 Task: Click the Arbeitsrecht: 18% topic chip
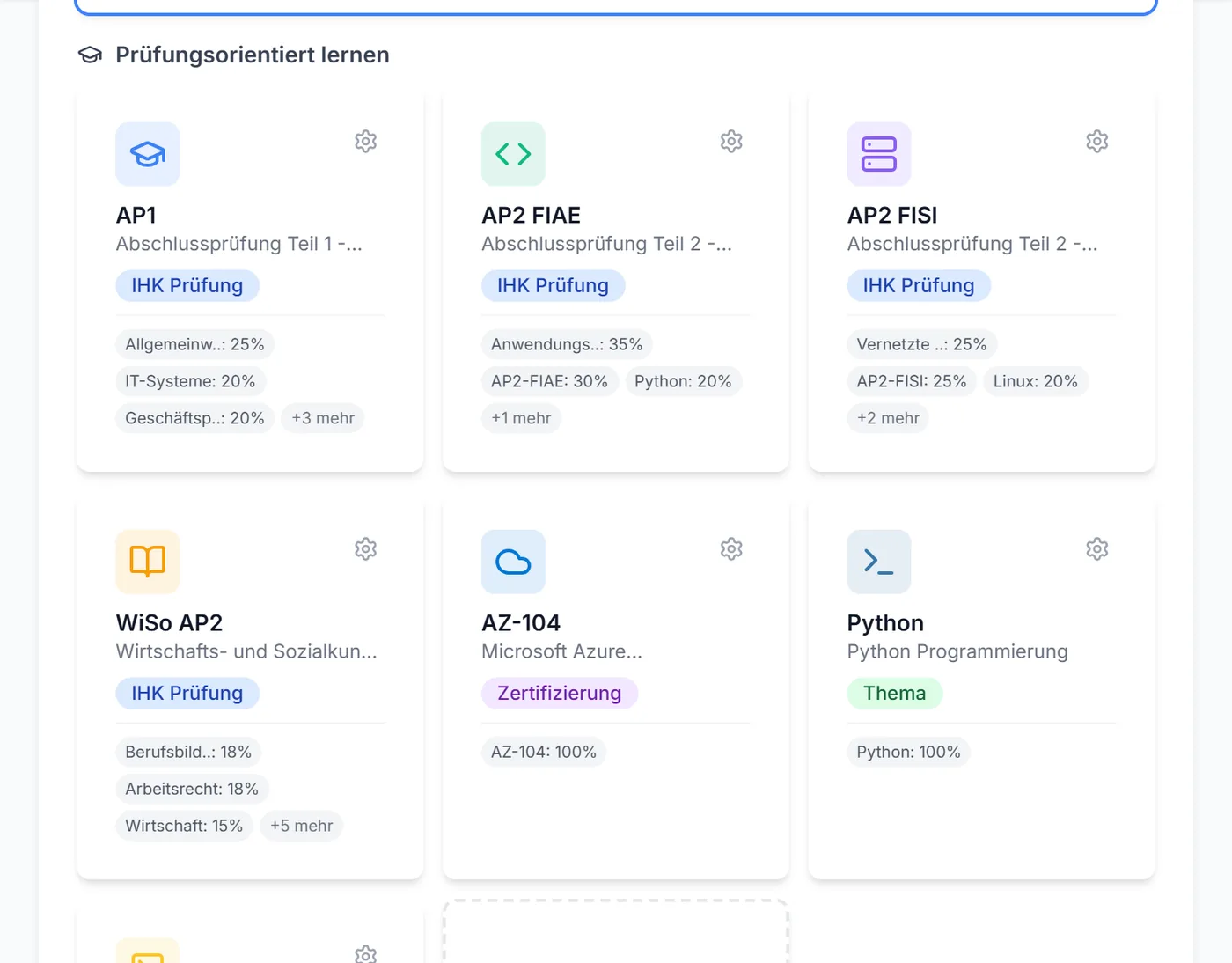[x=192, y=789]
